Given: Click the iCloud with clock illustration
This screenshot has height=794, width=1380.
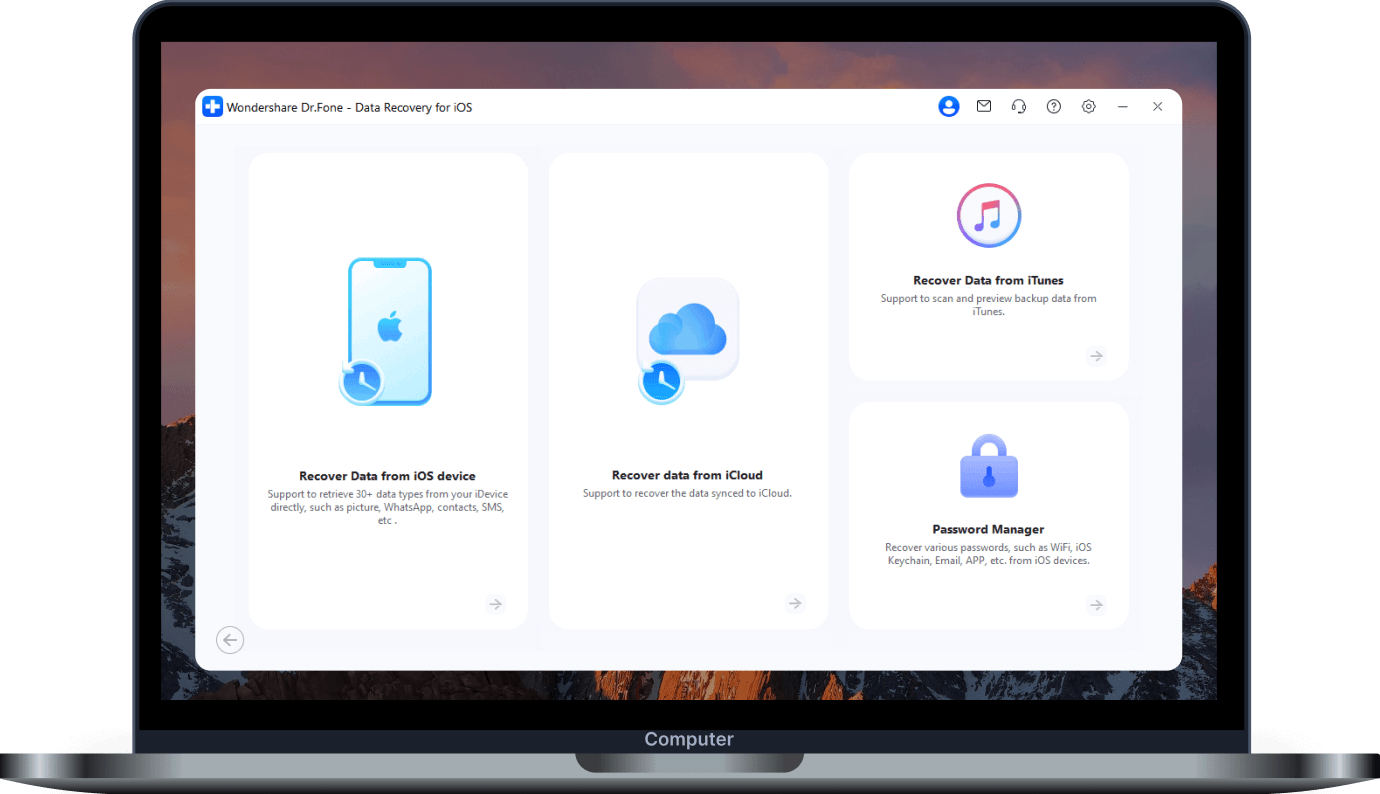Looking at the screenshot, I should tap(688, 341).
